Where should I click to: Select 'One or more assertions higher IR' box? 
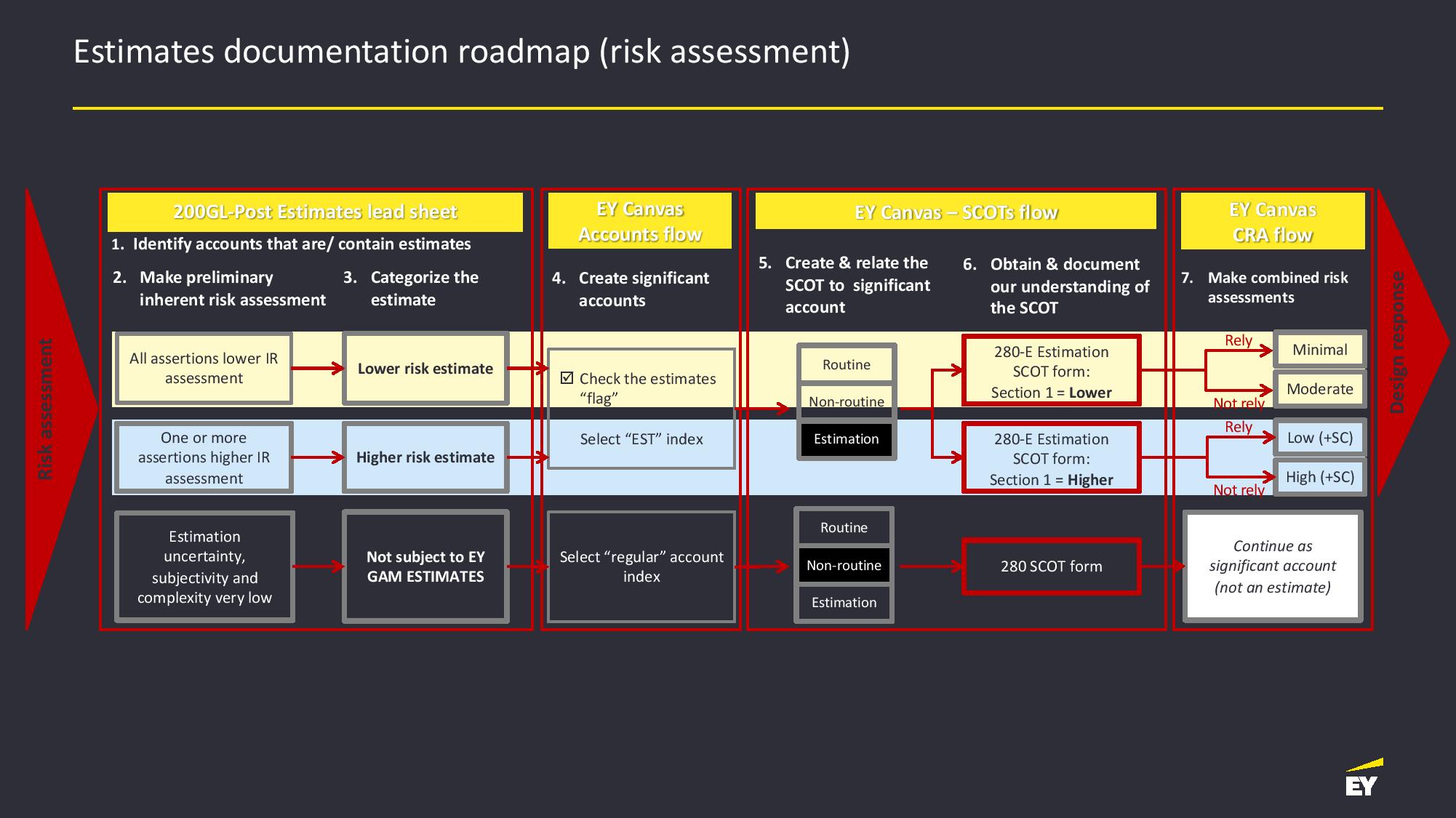click(204, 457)
